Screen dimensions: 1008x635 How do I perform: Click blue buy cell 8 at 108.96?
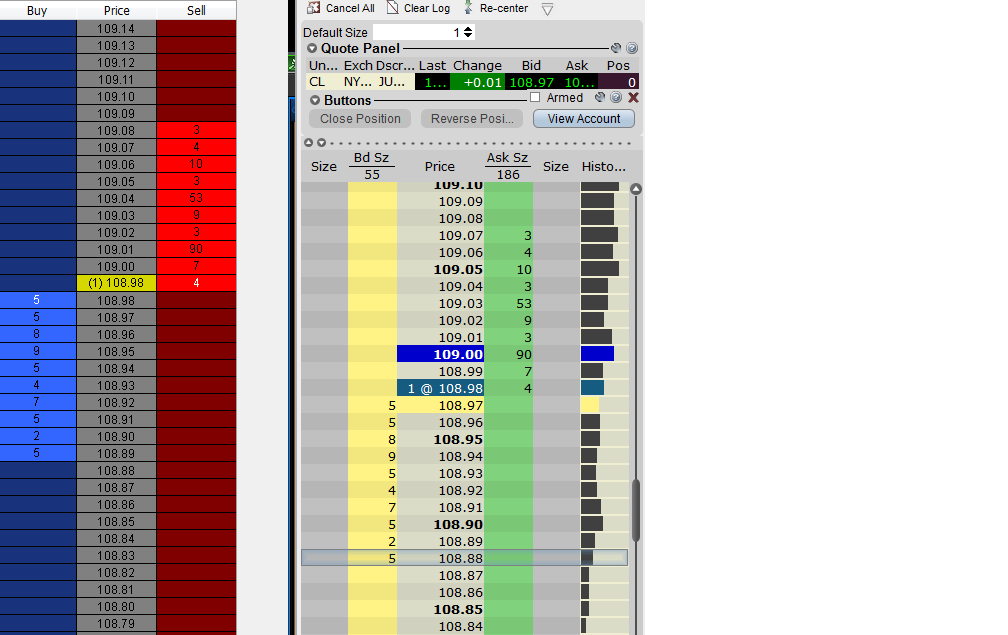click(37, 334)
